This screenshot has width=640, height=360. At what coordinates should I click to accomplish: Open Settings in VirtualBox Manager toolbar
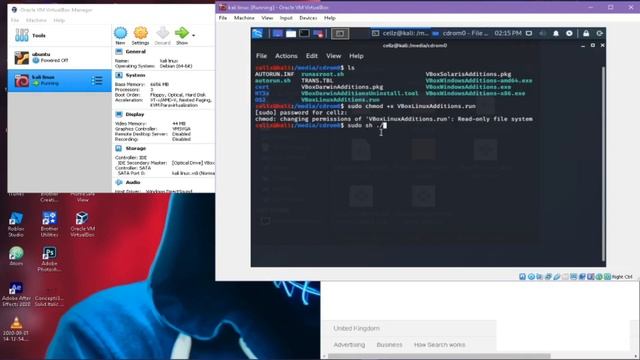pos(140,36)
